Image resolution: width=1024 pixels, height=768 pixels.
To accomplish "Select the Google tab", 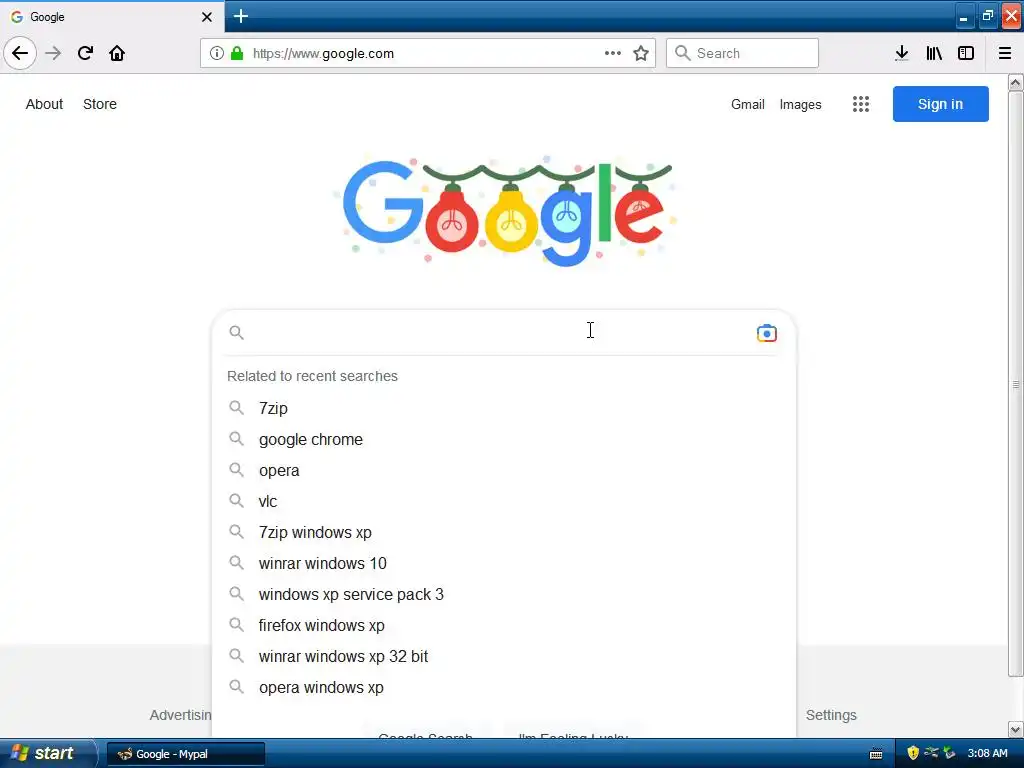I will pyautogui.click(x=112, y=17).
